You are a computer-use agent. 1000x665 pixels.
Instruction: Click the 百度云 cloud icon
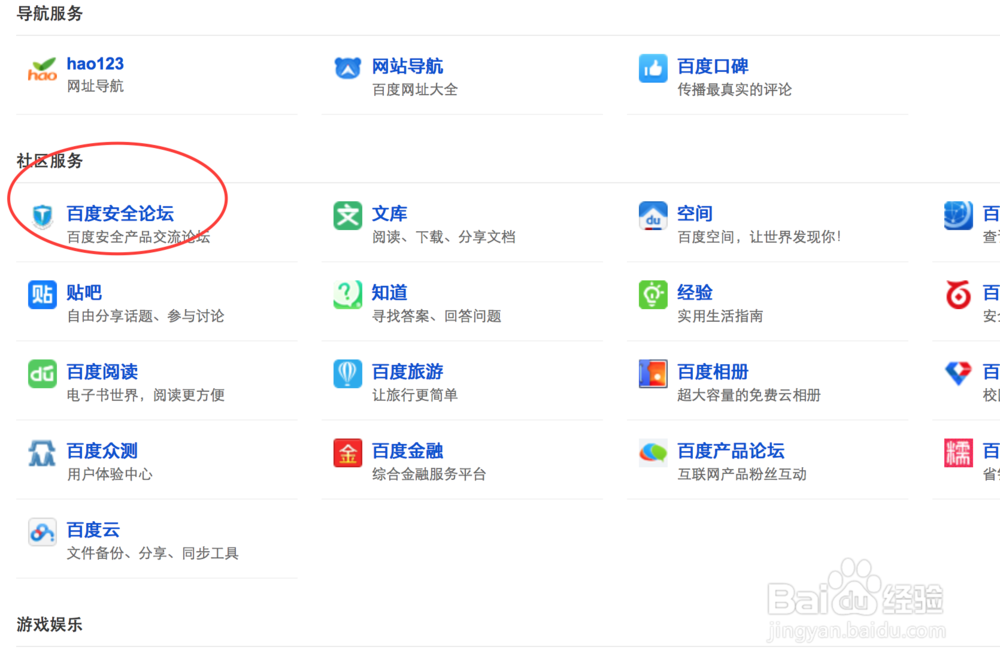point(42,532)
